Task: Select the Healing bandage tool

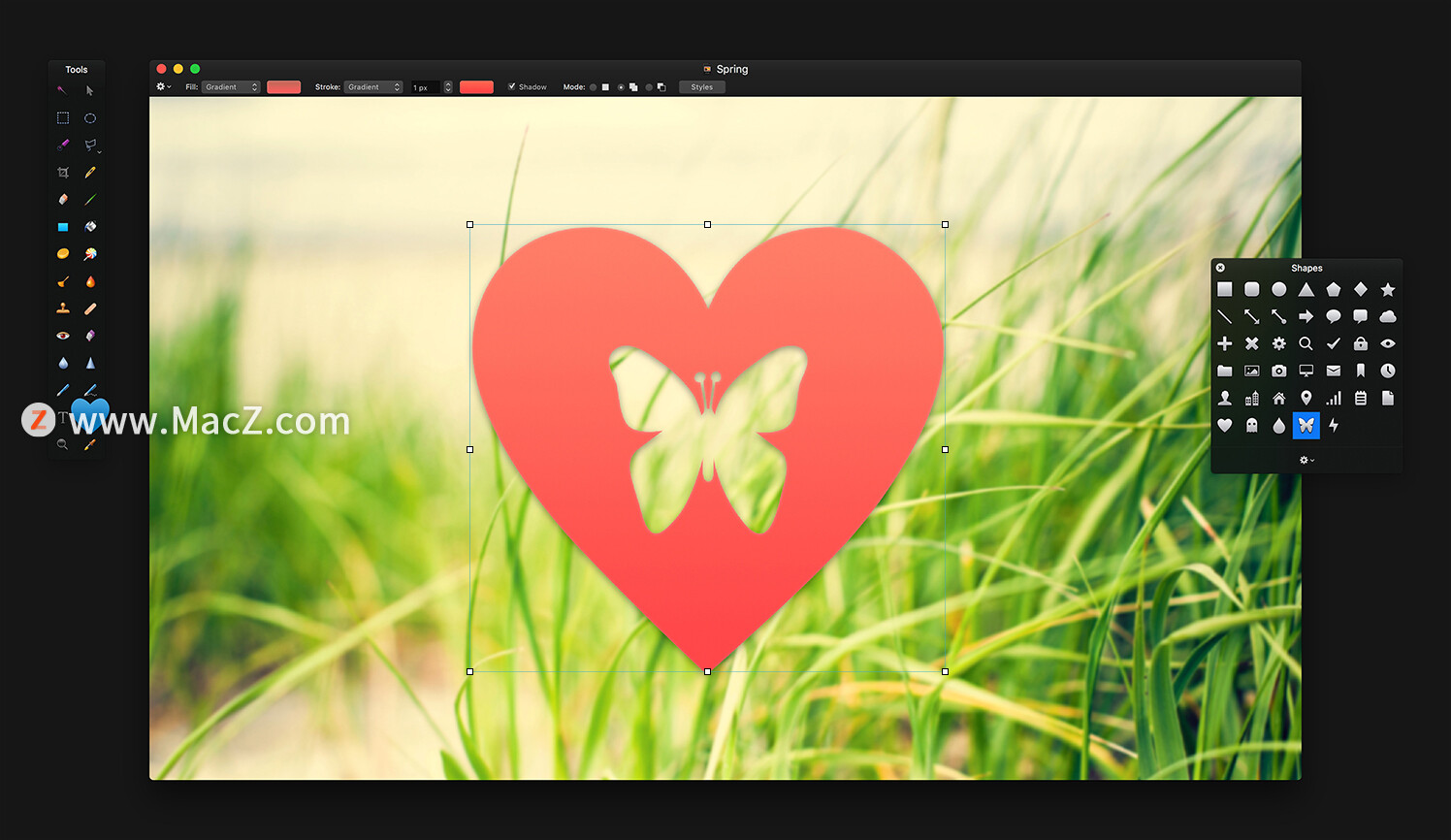Action: (x=90, y=308)
